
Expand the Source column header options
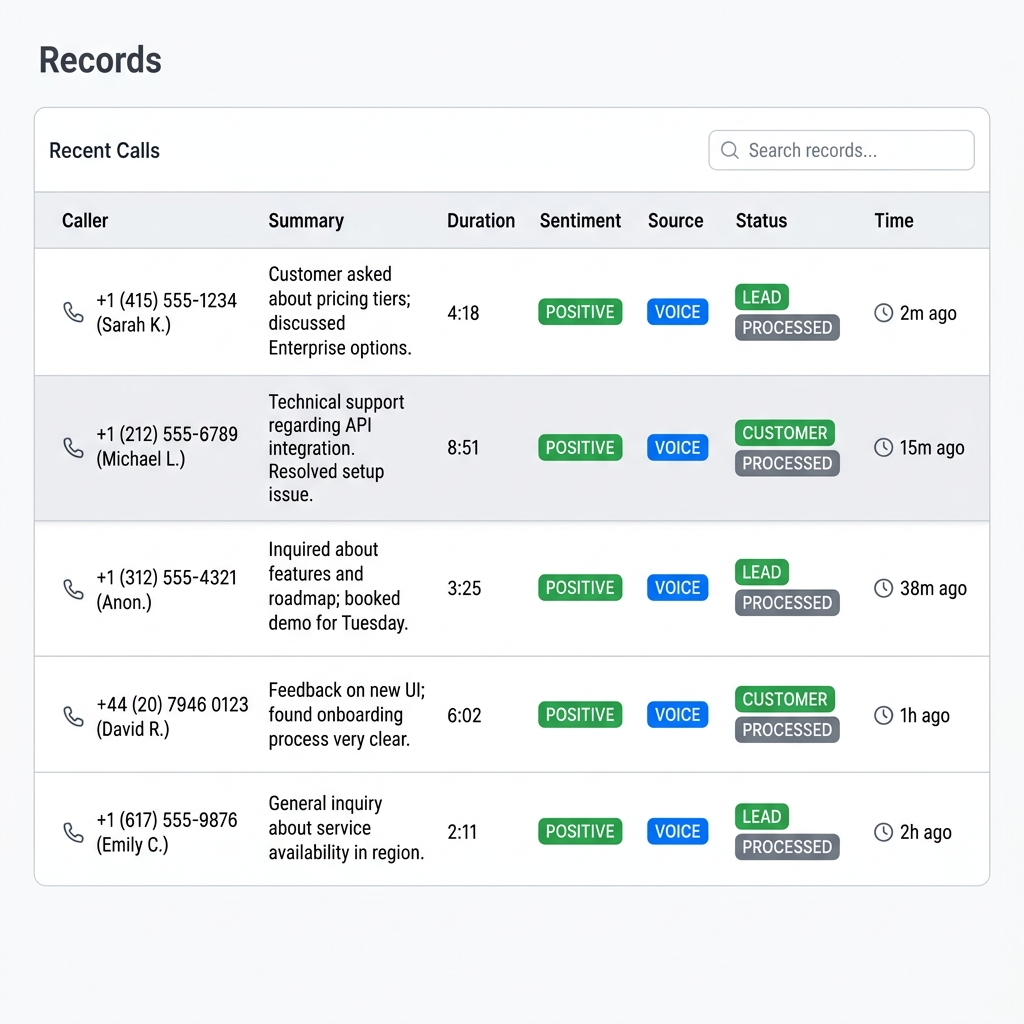(675, 221)
